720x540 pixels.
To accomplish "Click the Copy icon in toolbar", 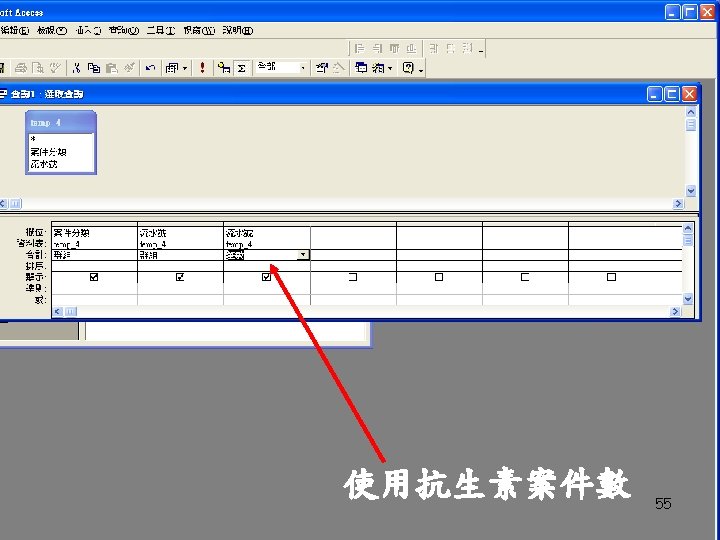I will (94, 68).
